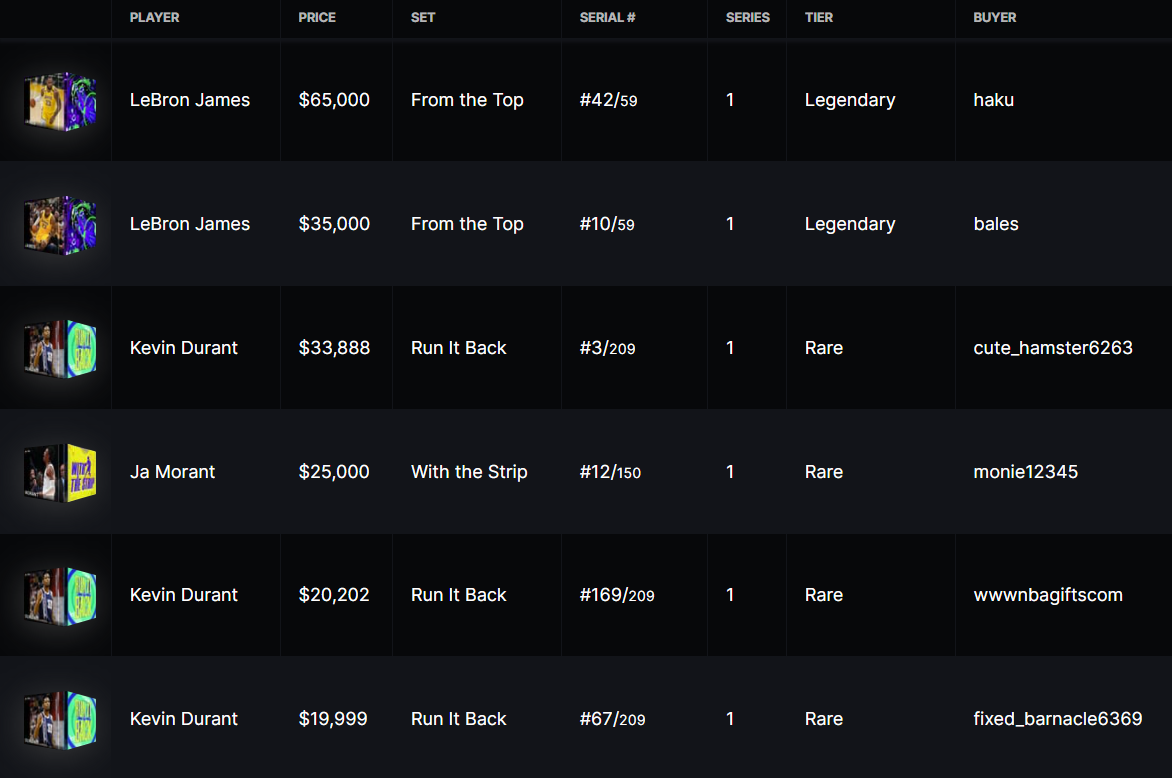
Task: Click buyer cute_hamster6263
Action: [x=1052, y=348]
